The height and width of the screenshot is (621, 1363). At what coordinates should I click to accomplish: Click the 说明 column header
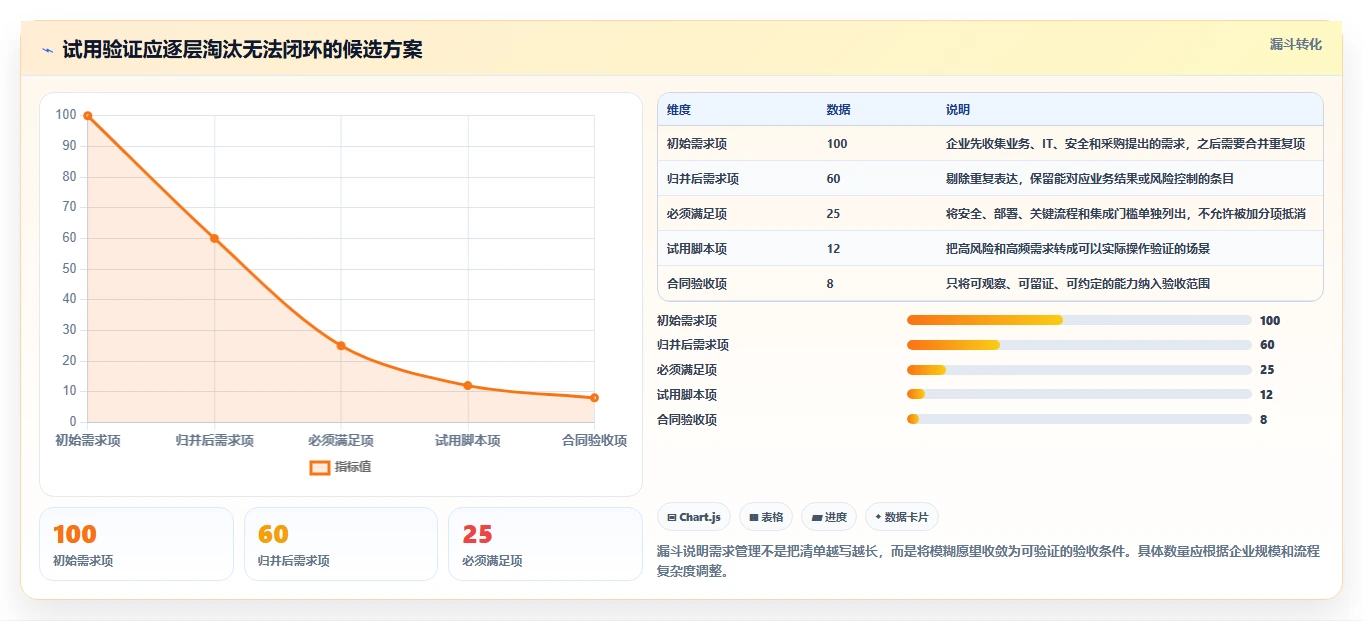coord(958,110)
